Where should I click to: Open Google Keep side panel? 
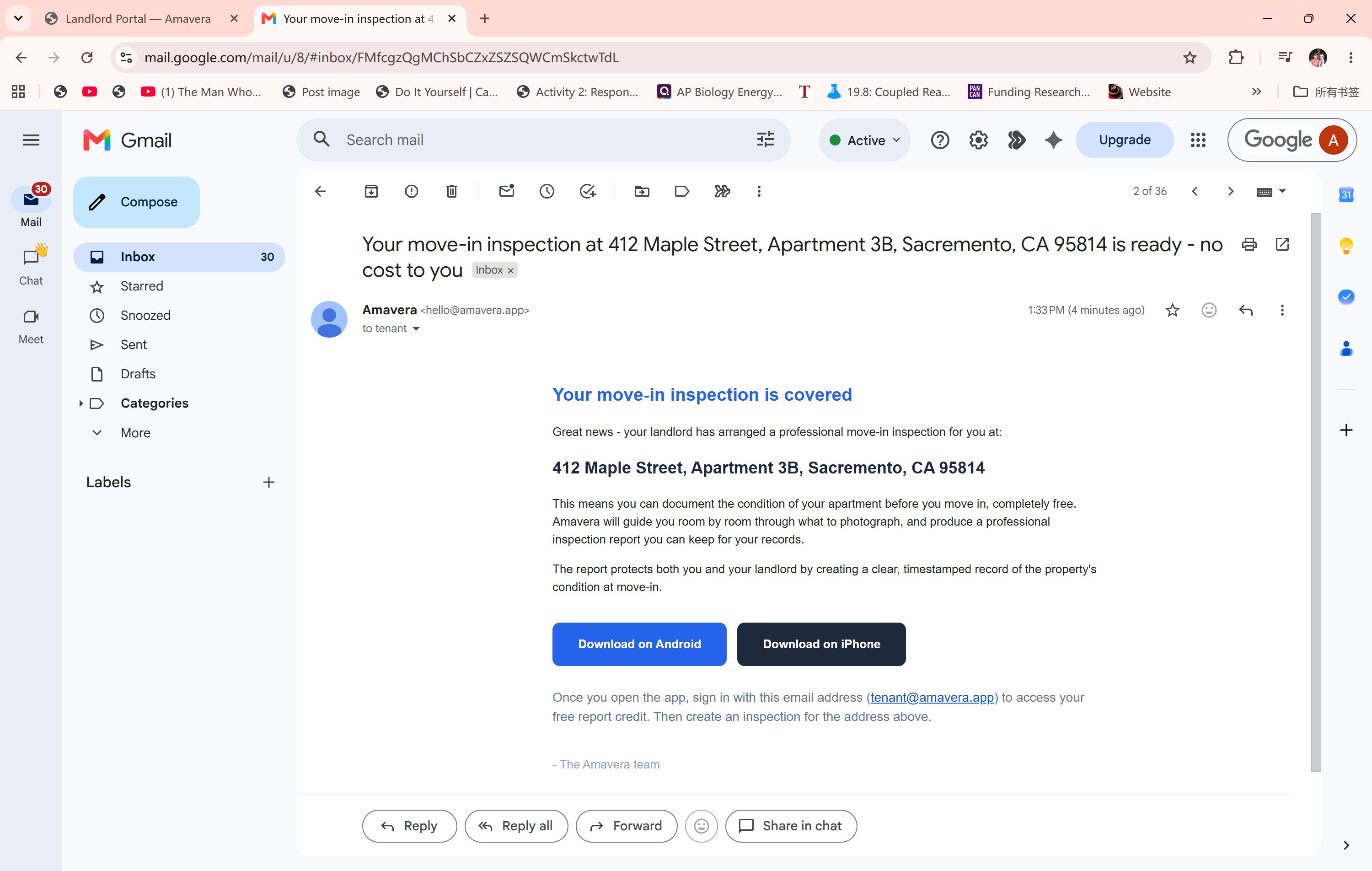coord(1346,246)
